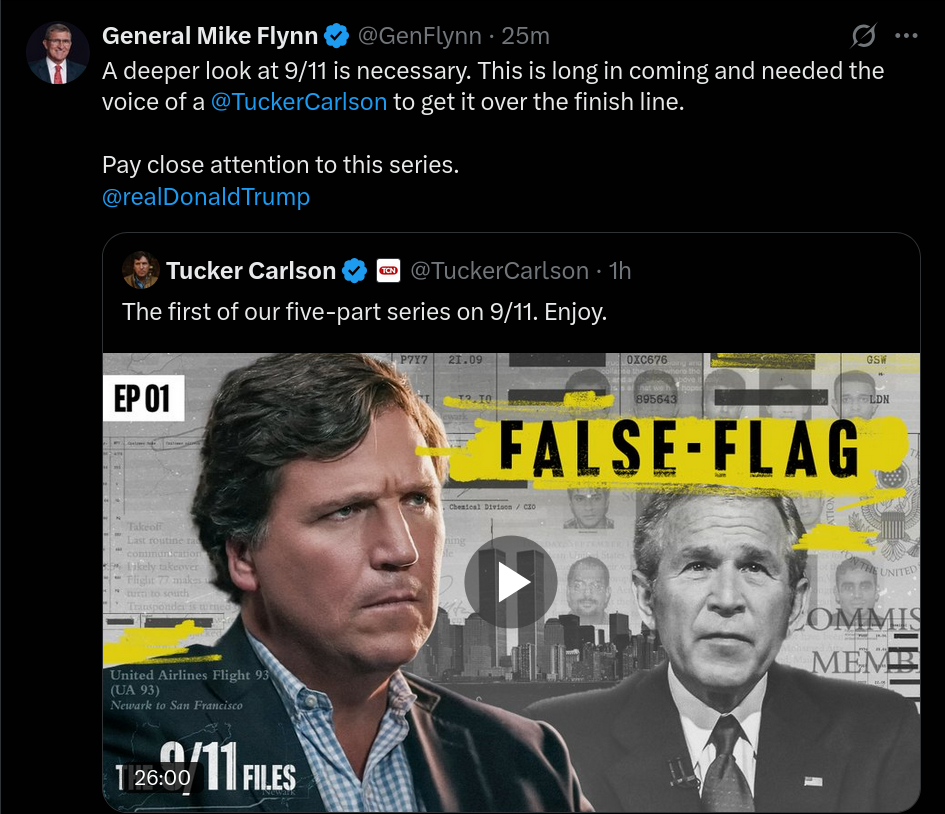The width and height of the screenshot is (945, 814).
Task: Click the FALSE-FLAG title in the video thumbnail
Action: 678,448
